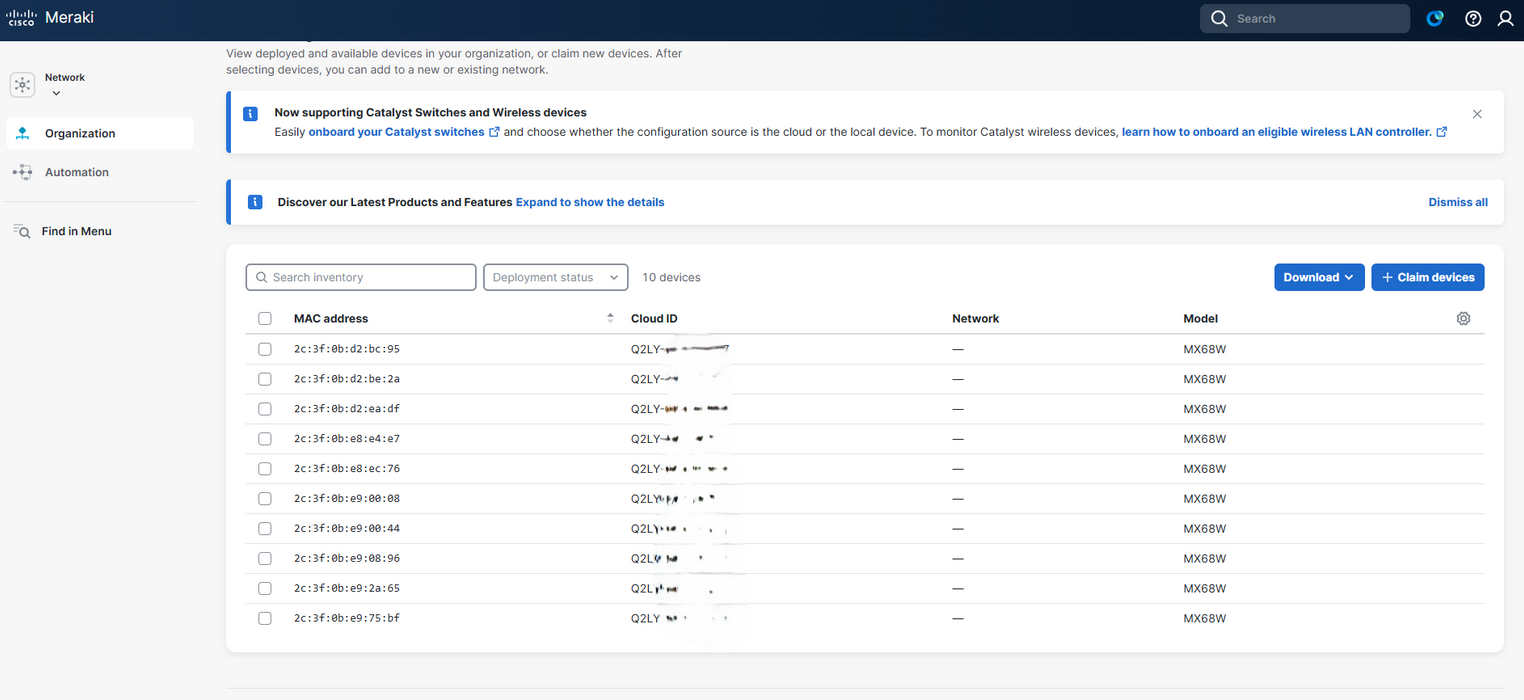The height and width of the screenshot is (700, 1524).
Task: Click the Automation icon in sidebar
Action: coord(22,172)
